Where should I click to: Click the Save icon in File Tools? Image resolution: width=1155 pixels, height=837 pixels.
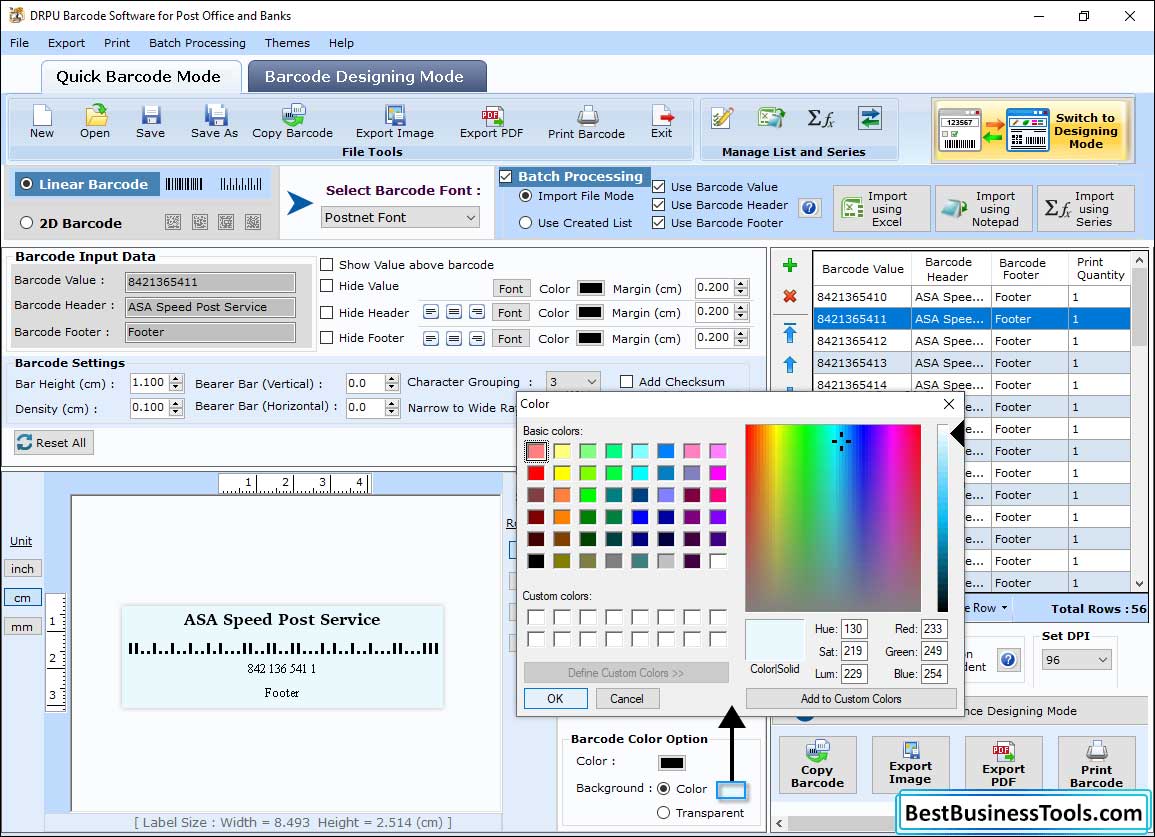tap(150, 122)
